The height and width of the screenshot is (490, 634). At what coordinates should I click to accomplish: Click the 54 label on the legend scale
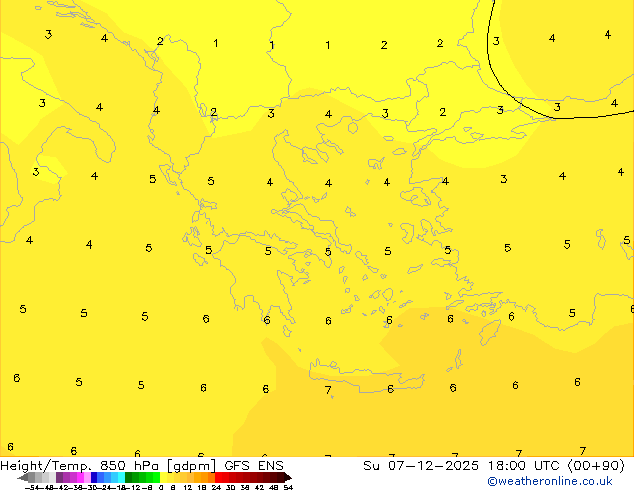coord(288,487)
